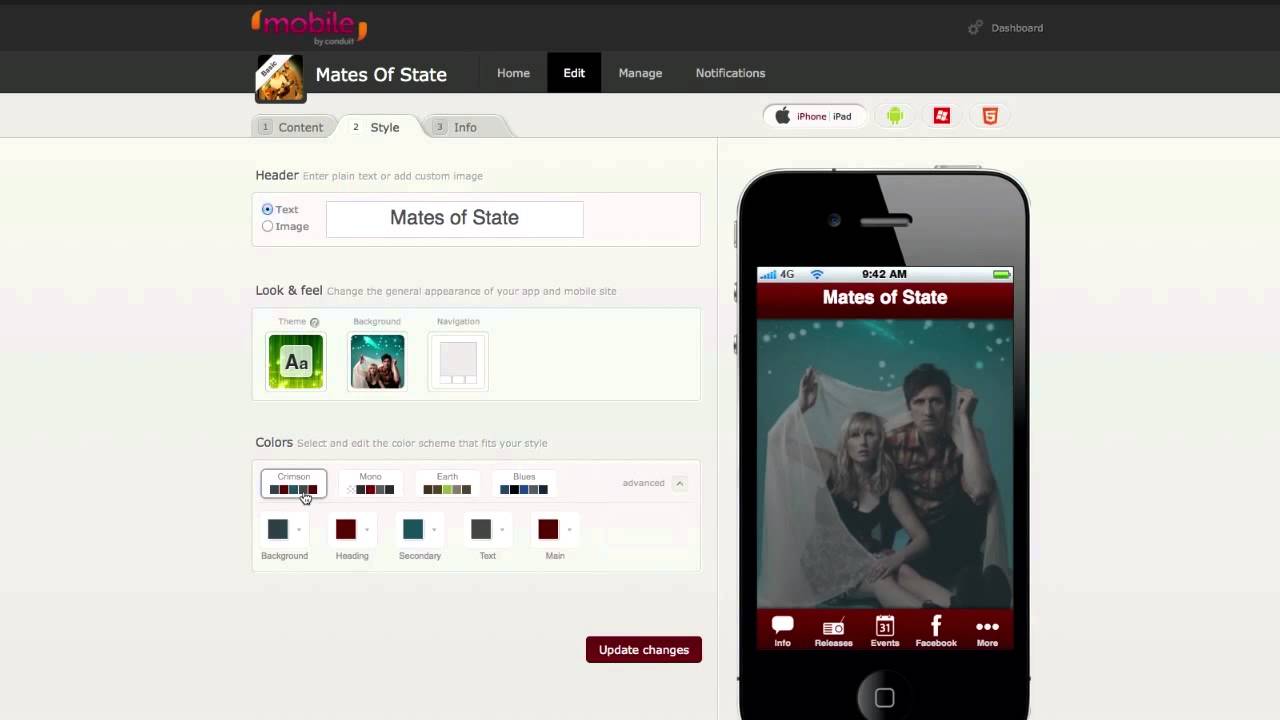Switch preview to HTML5 platform
The image size is (1280, 720).
(x=990, y=116)
